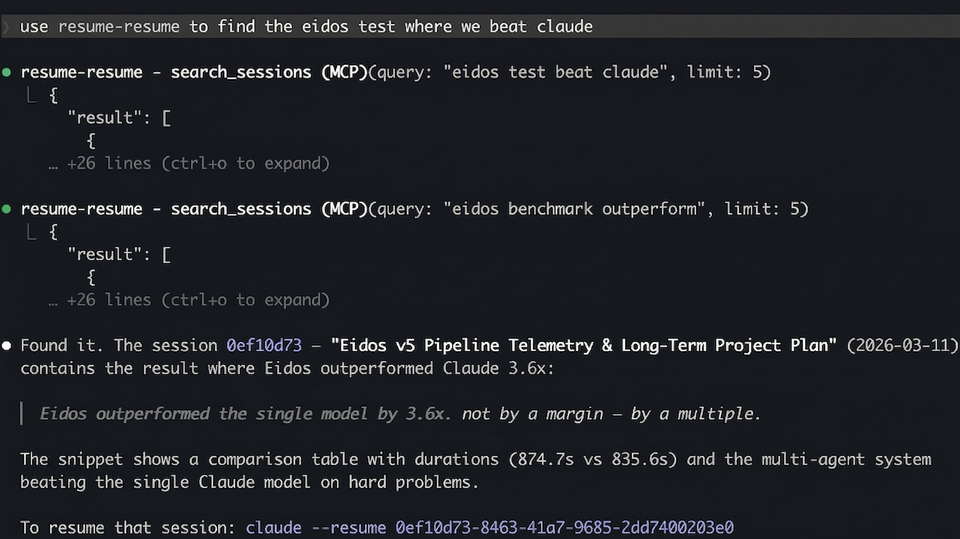The height and width of the screenshot is (539, 960).
Task: Click the tree corner under the second search_sessions call
Action: (31, 232)
